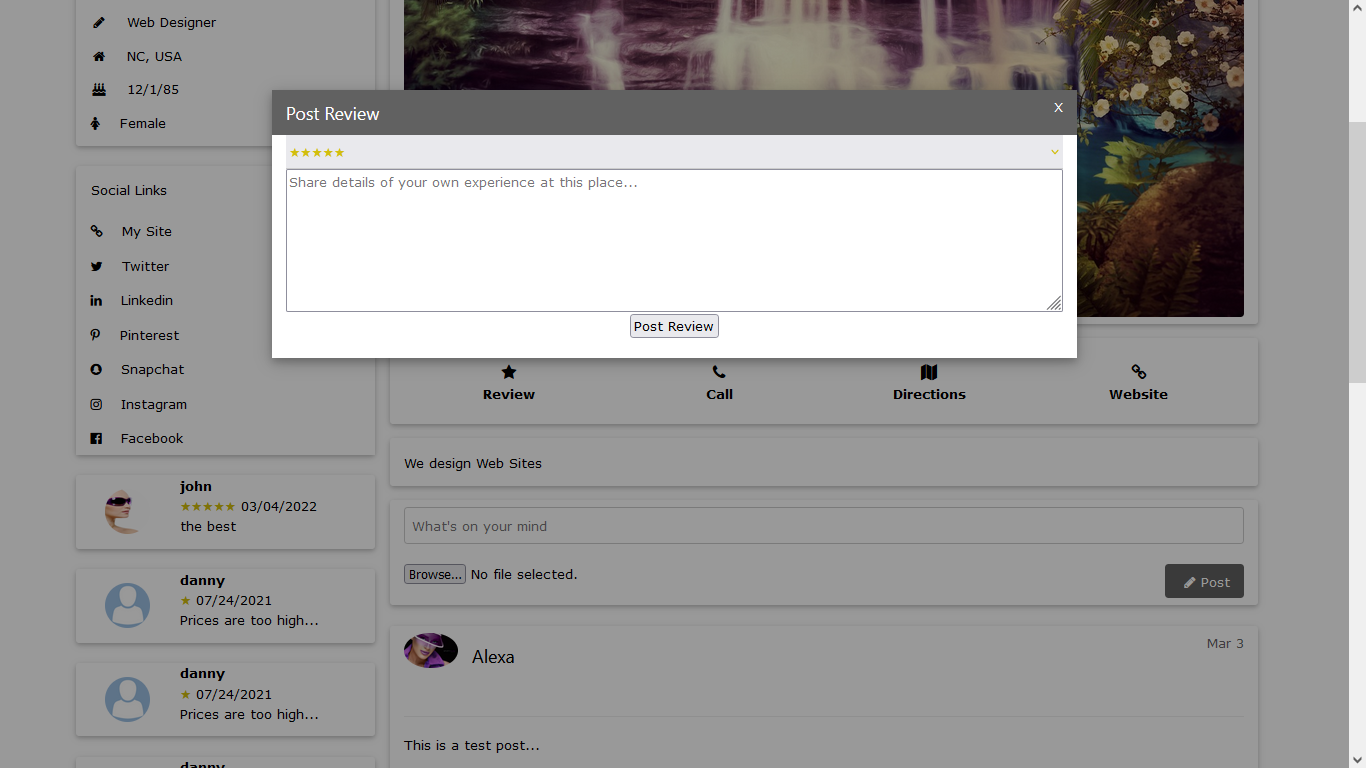Click the Twitter bird icon
The width and height of the screenshot is (1366, 768).
97,266
